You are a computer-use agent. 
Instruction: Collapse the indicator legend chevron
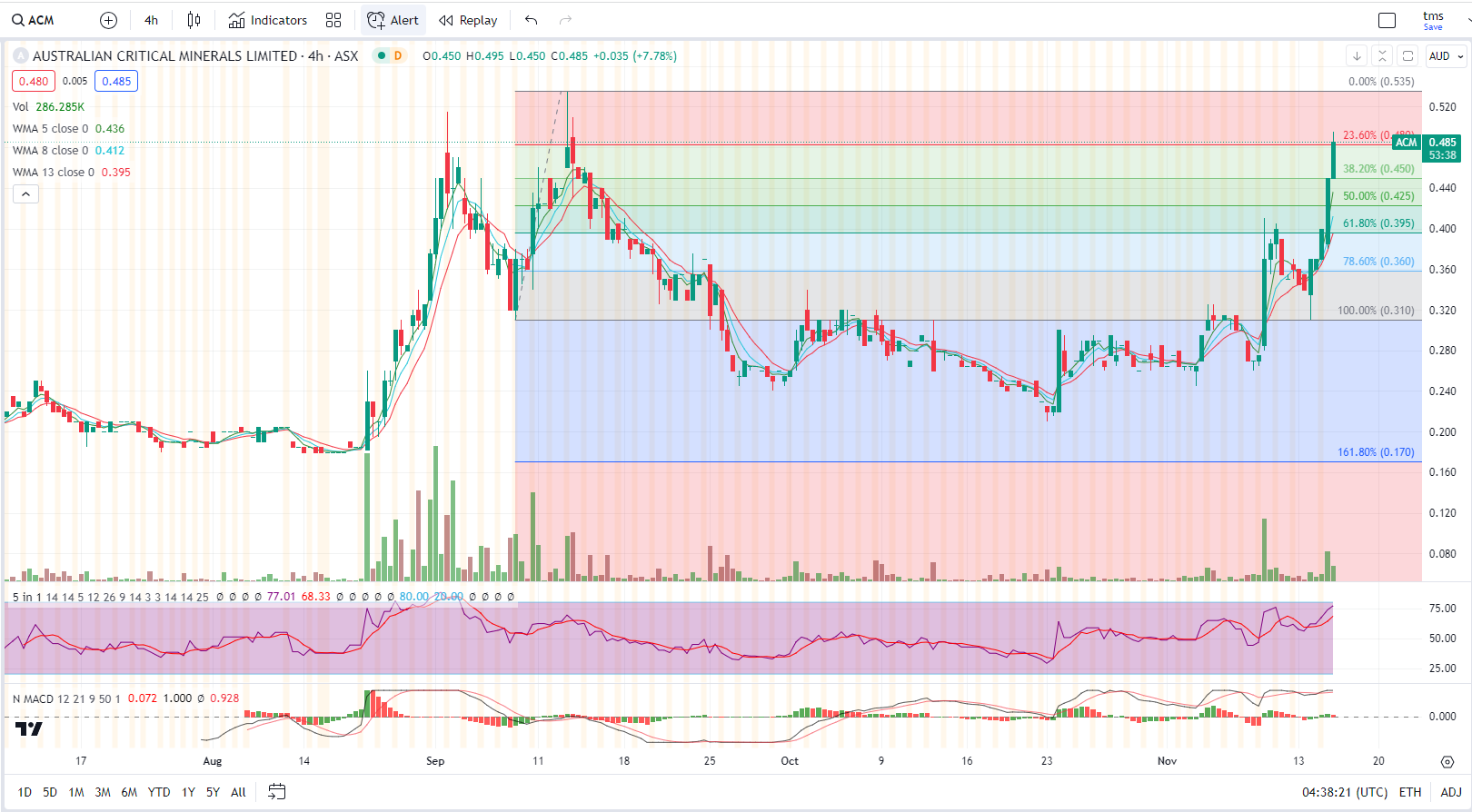(x=25, y=194)
